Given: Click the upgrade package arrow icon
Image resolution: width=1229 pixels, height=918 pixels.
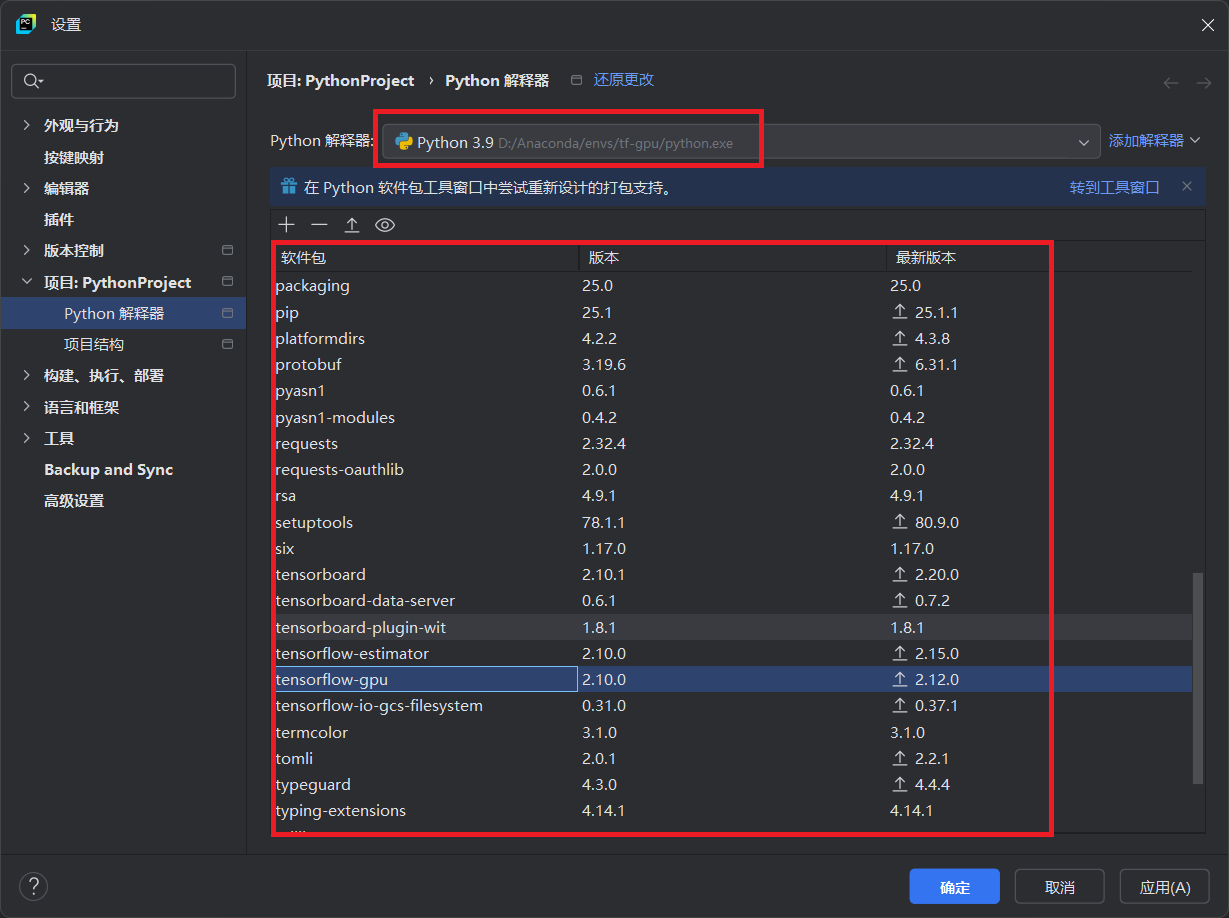Looking at the screenshot, I should pos(352,225).
